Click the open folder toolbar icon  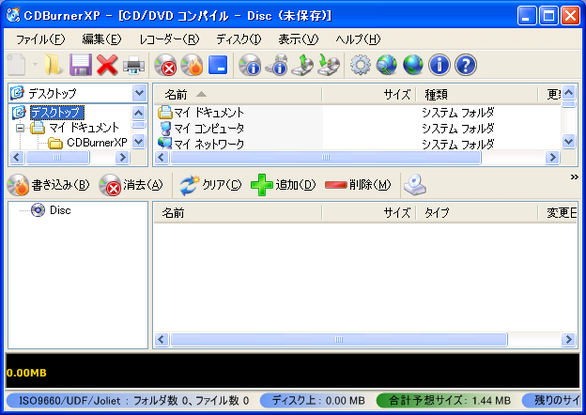pyautogui.click(x=54, y=65)
